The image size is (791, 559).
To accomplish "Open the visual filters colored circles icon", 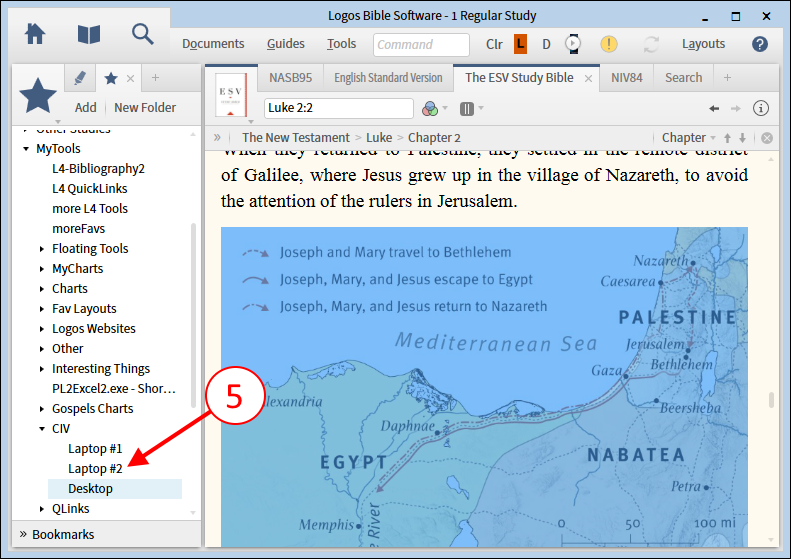I will click(429, 108).
